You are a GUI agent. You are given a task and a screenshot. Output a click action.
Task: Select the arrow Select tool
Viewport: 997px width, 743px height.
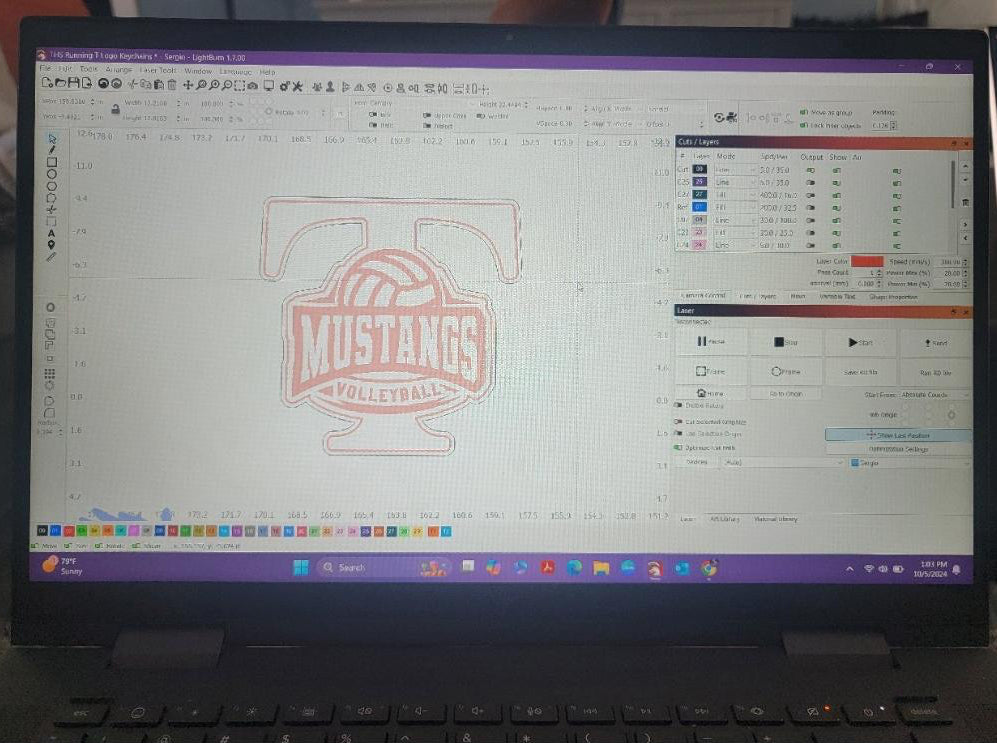tap(52, 138)
